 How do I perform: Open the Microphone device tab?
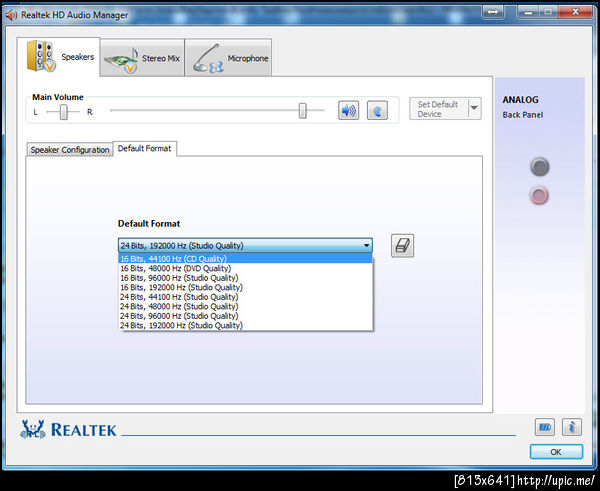point(228,58)
